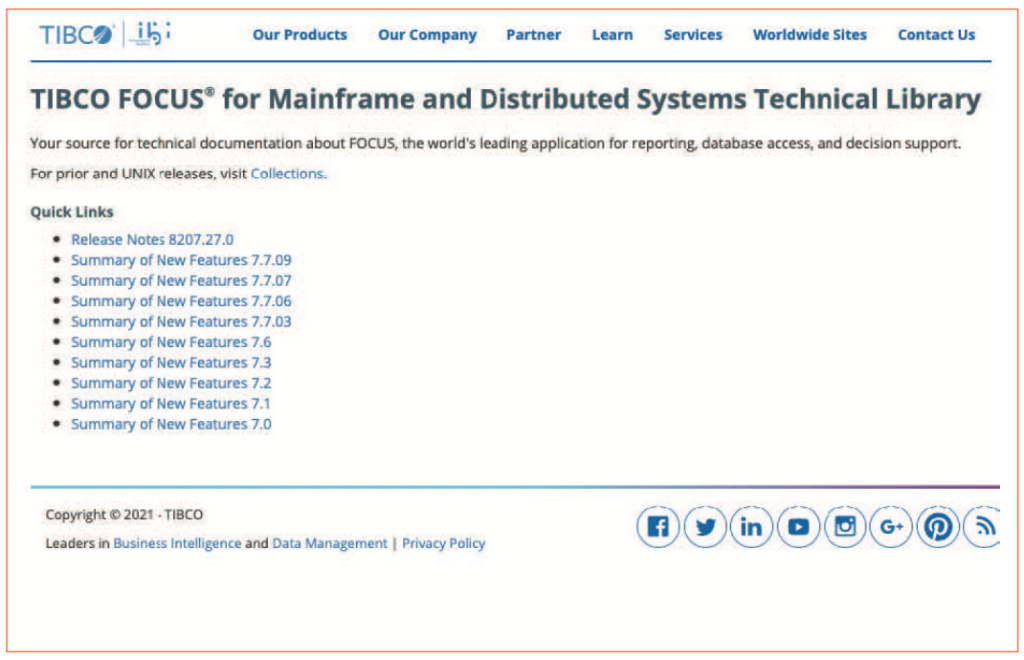Screen dimensions: 1024x660
Task: Open the RSS feed icon
Action: click(982, 527)
